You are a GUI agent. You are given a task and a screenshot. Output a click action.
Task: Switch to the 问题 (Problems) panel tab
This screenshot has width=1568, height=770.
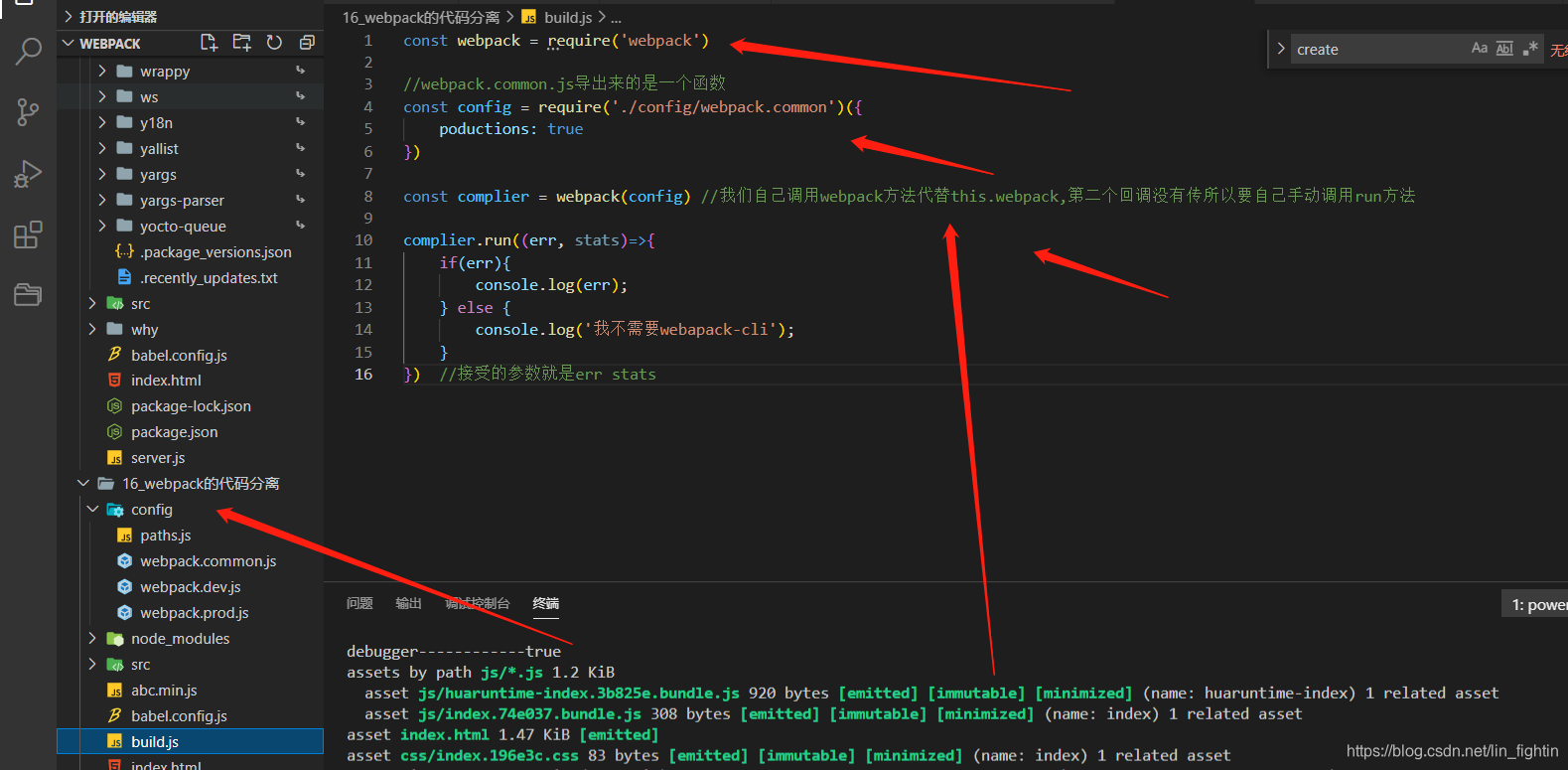[x=359, y=603]
